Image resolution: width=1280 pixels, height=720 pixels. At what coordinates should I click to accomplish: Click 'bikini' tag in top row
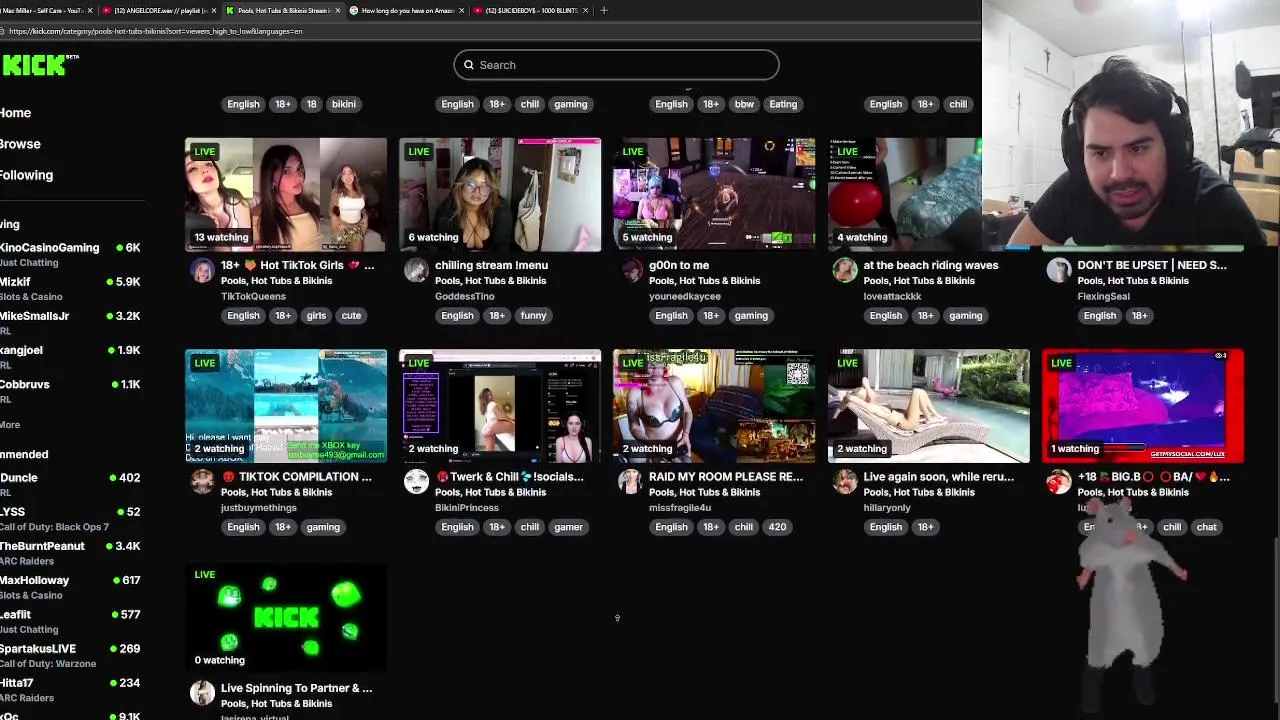pyautogui.click(x=343, y=104)
